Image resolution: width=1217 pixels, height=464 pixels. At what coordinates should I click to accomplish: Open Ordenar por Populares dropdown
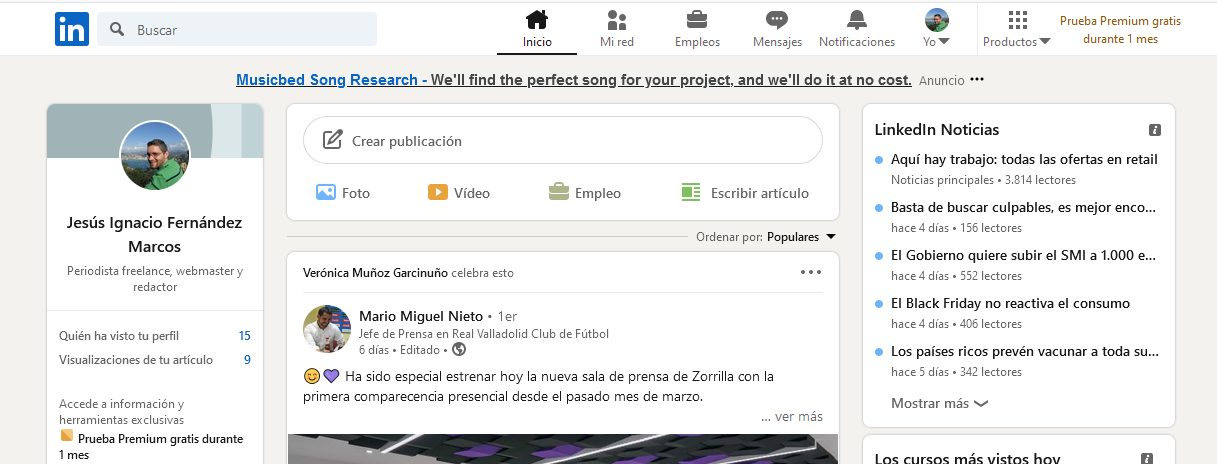(x=800, y=237)
